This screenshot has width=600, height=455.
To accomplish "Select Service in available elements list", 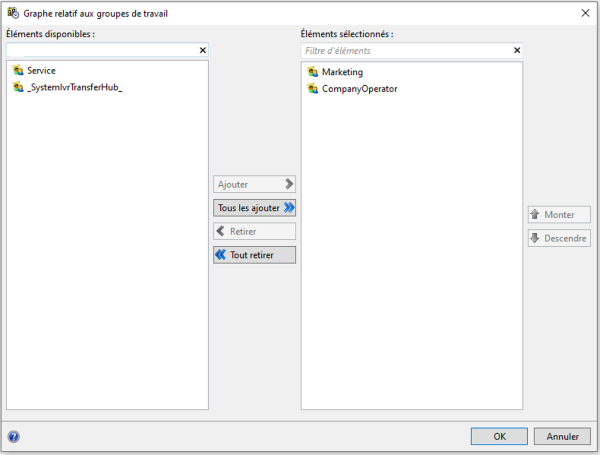I will coord(41,71).
